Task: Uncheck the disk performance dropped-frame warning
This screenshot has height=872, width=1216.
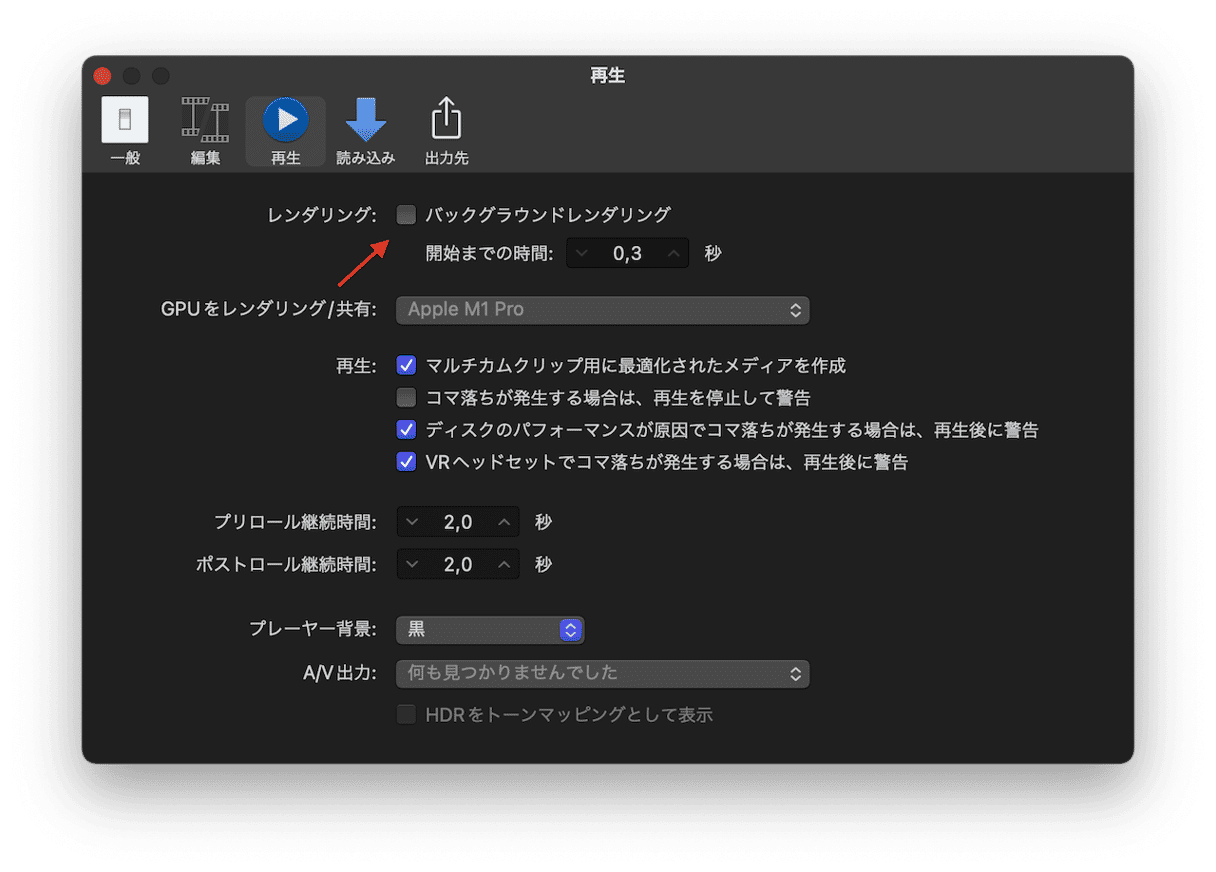Action: pyautogui.click(x=406, y=430)
